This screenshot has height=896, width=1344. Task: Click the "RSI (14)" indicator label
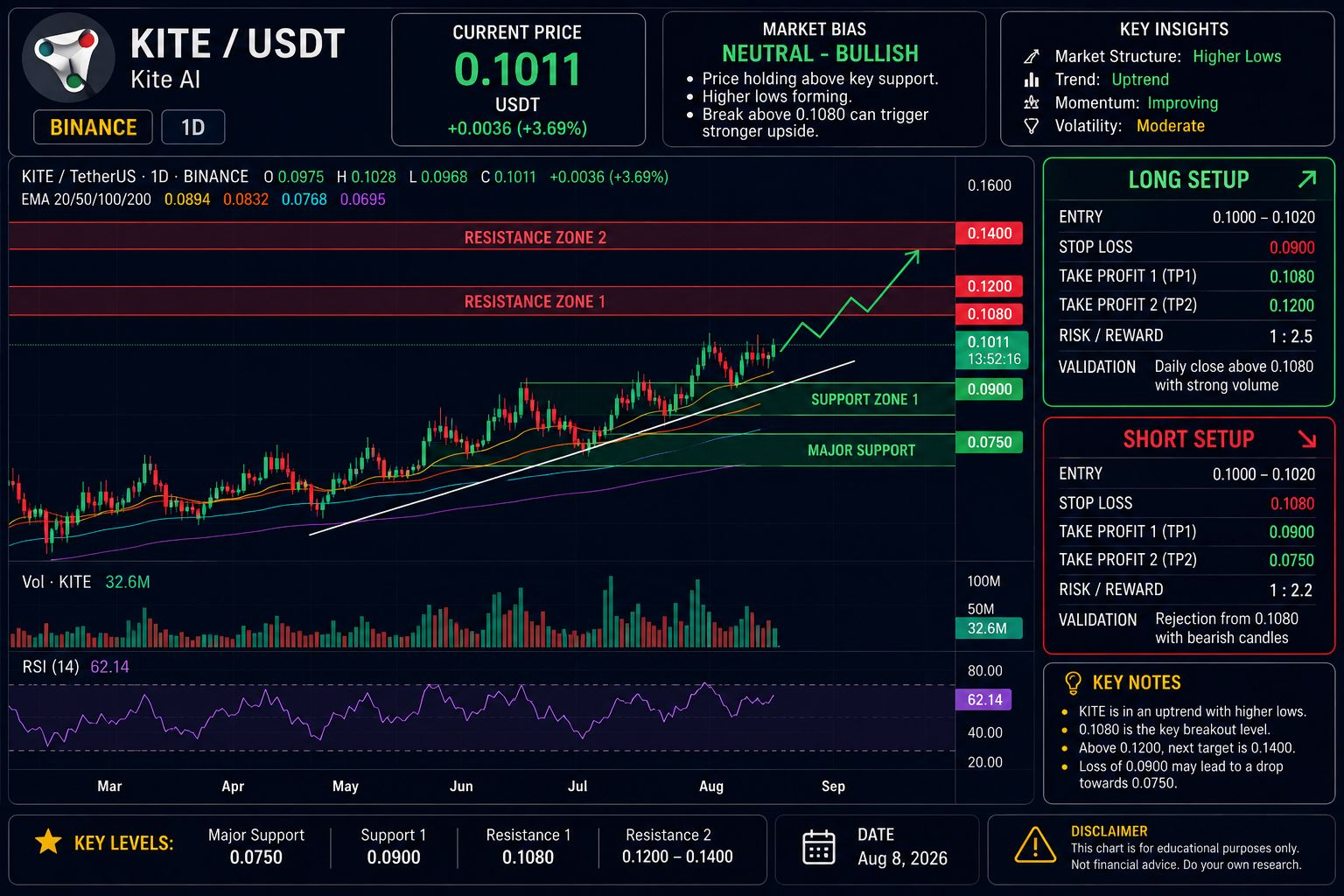pos(51,667)
